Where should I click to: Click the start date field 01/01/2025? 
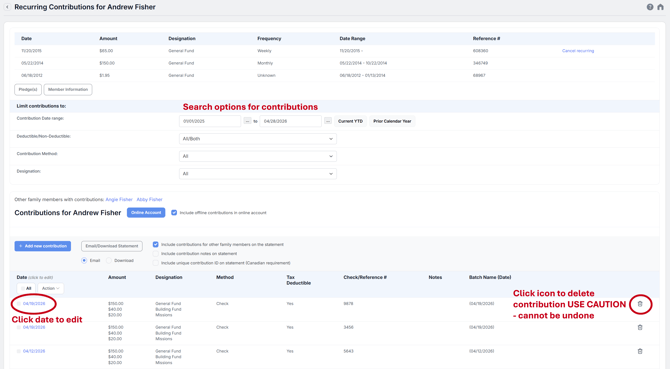(210, 121)
